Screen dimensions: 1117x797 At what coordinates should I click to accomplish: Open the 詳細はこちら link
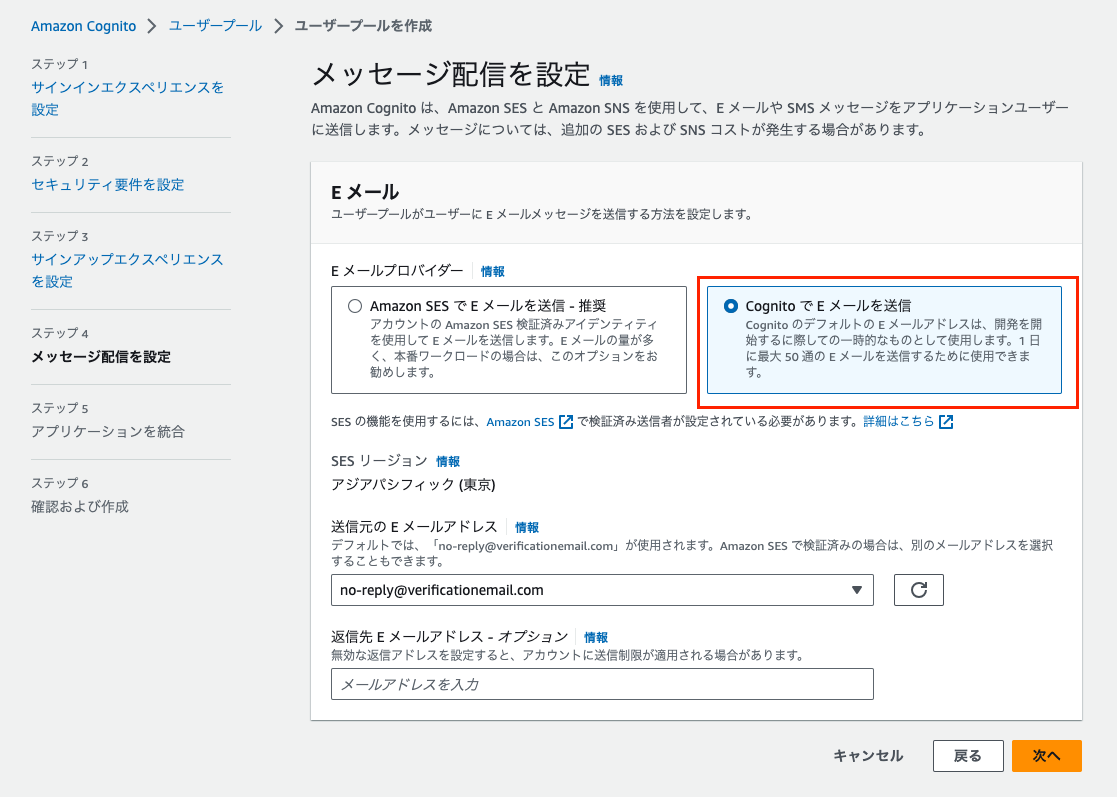(x=898, y=421)
